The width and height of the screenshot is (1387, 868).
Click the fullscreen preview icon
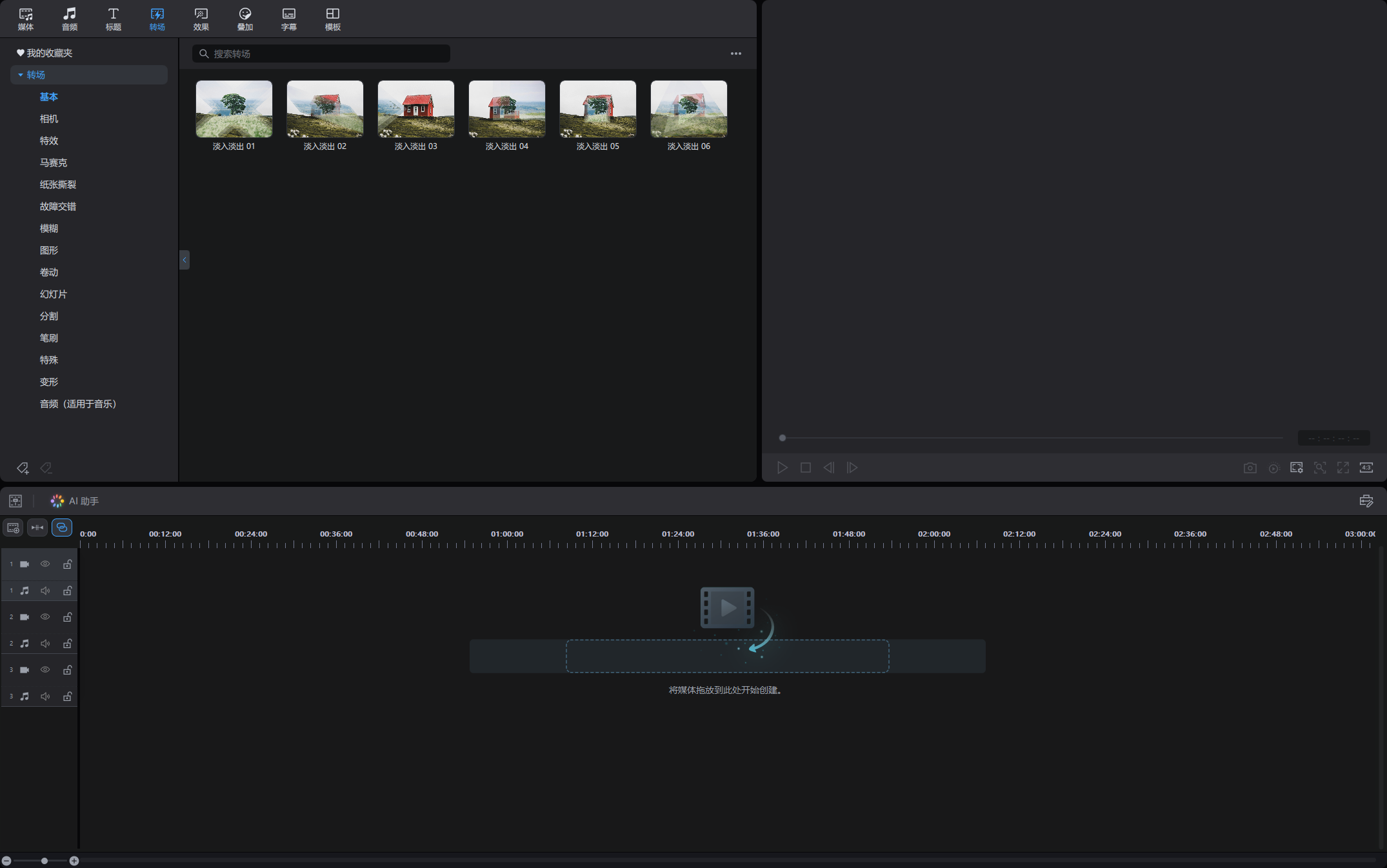1342,468
